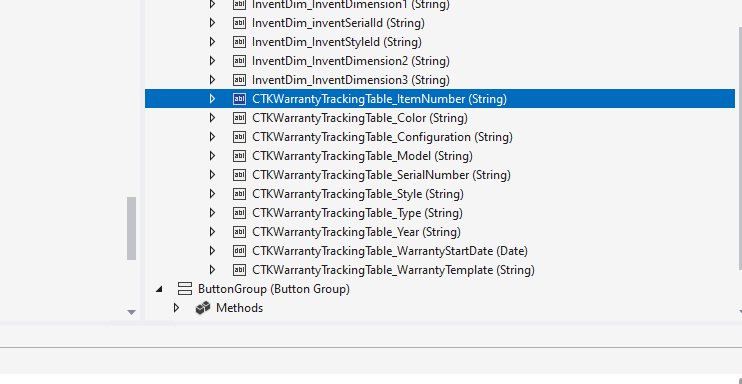Expand InventDim_inventSerialId node
Viewport: 742px width, 384px height.
tap(212, 23)
